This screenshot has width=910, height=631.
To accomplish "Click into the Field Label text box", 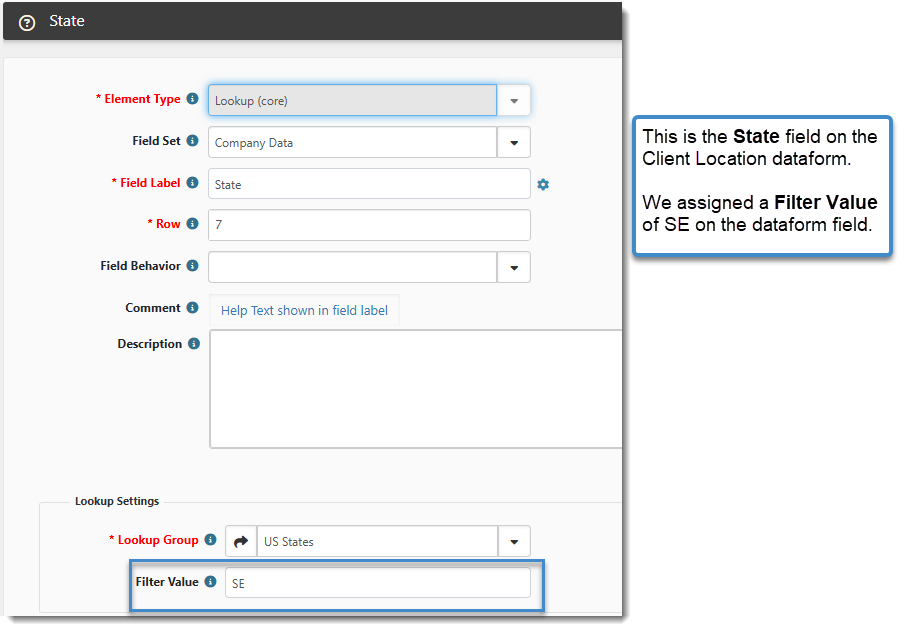I will click(x=369, y=184).
